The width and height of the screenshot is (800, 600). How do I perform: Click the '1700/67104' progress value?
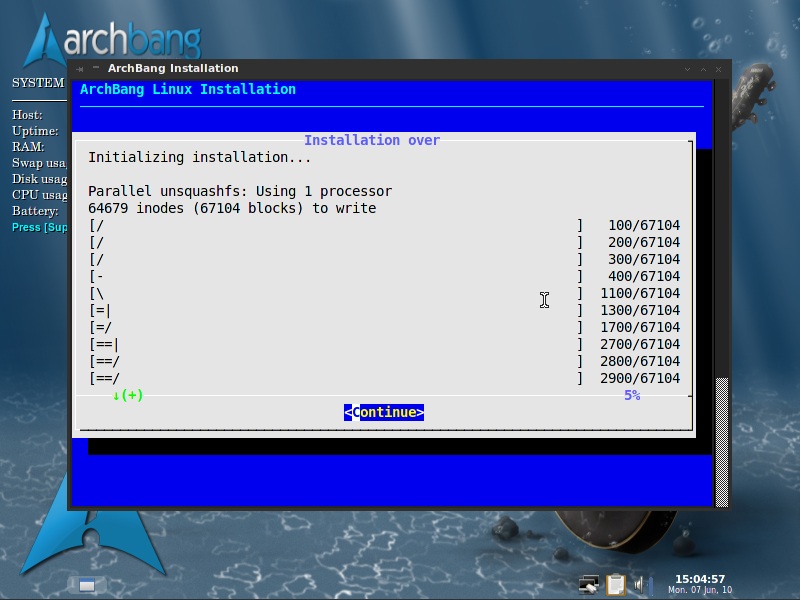[640, 327]
